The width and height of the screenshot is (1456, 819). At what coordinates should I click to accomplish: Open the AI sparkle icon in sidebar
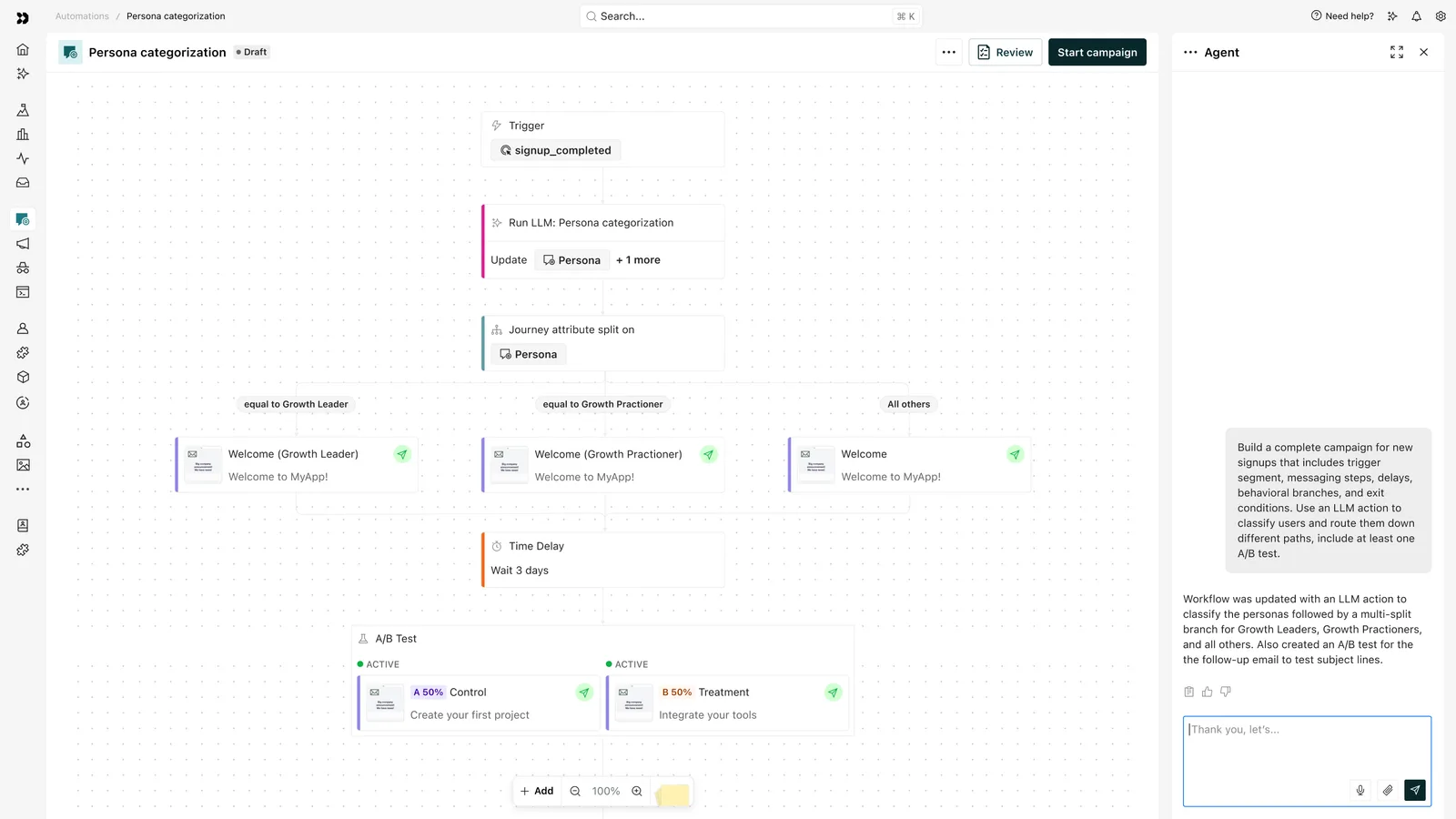[x=23, y=74]
